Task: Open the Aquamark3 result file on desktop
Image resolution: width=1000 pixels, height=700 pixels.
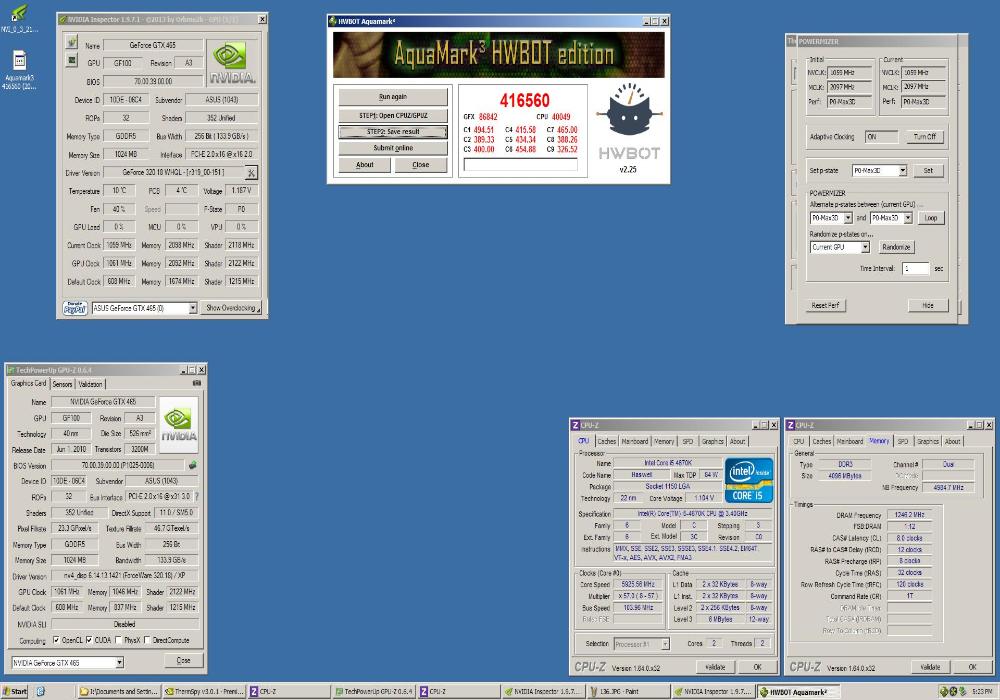Action: pyautogui.click(x=19, y=61)
